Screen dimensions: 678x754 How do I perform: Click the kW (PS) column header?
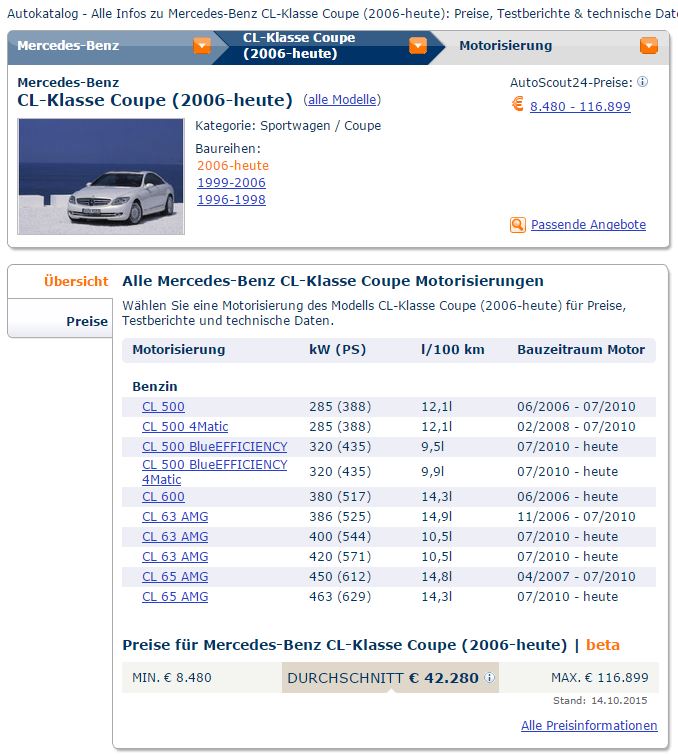point(338,350)
